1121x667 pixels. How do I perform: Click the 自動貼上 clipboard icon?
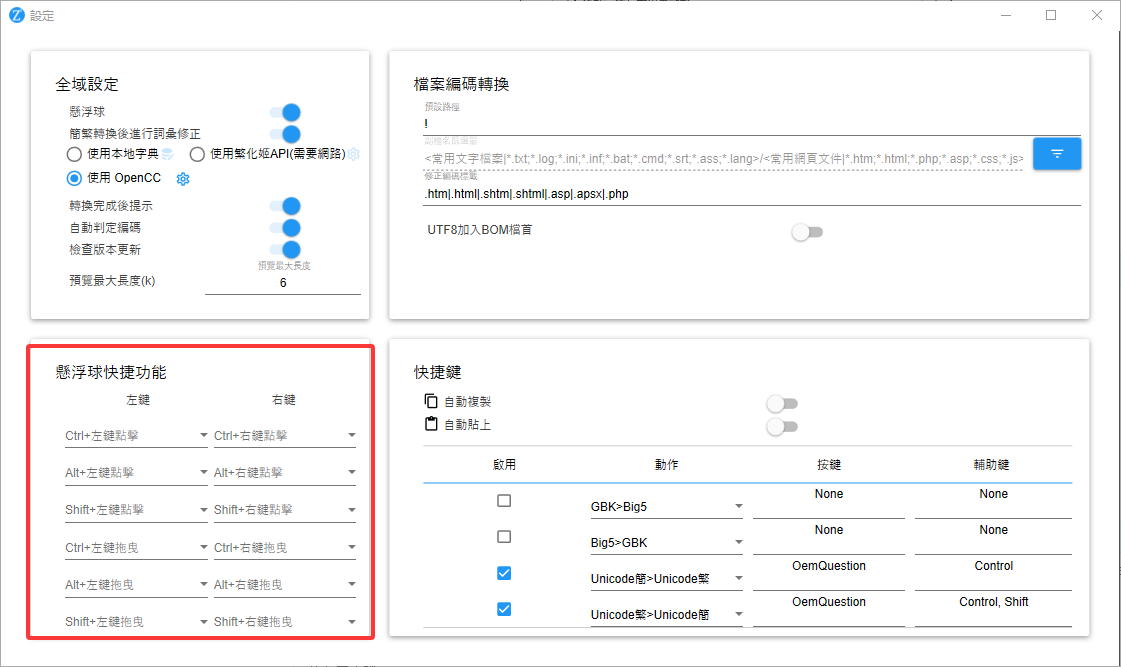coord(431,424)
